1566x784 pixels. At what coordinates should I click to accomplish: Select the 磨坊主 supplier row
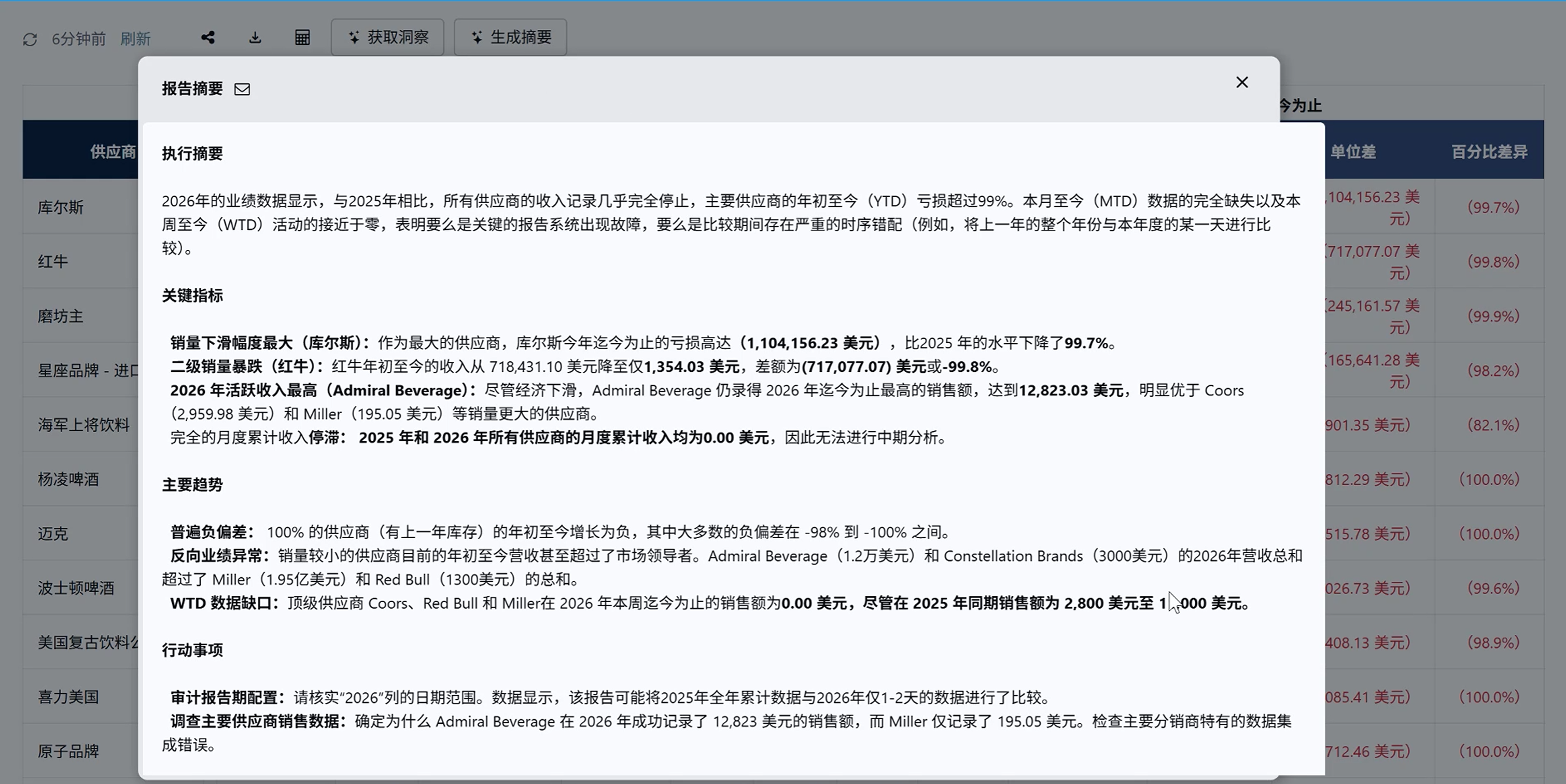tap(61, 316)
